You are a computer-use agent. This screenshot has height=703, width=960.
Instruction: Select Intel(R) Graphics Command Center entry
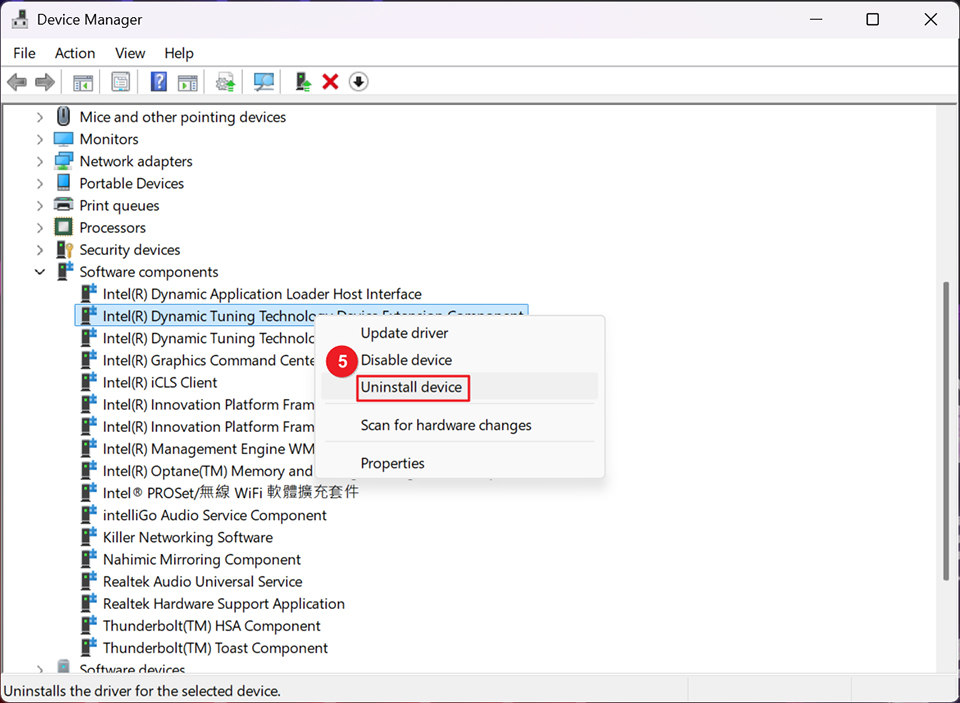(x=208, y=360)
